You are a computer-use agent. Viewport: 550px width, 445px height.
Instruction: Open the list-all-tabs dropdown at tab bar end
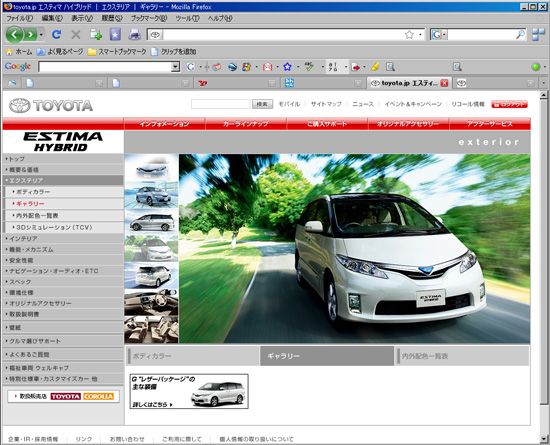tap(544, 83)
